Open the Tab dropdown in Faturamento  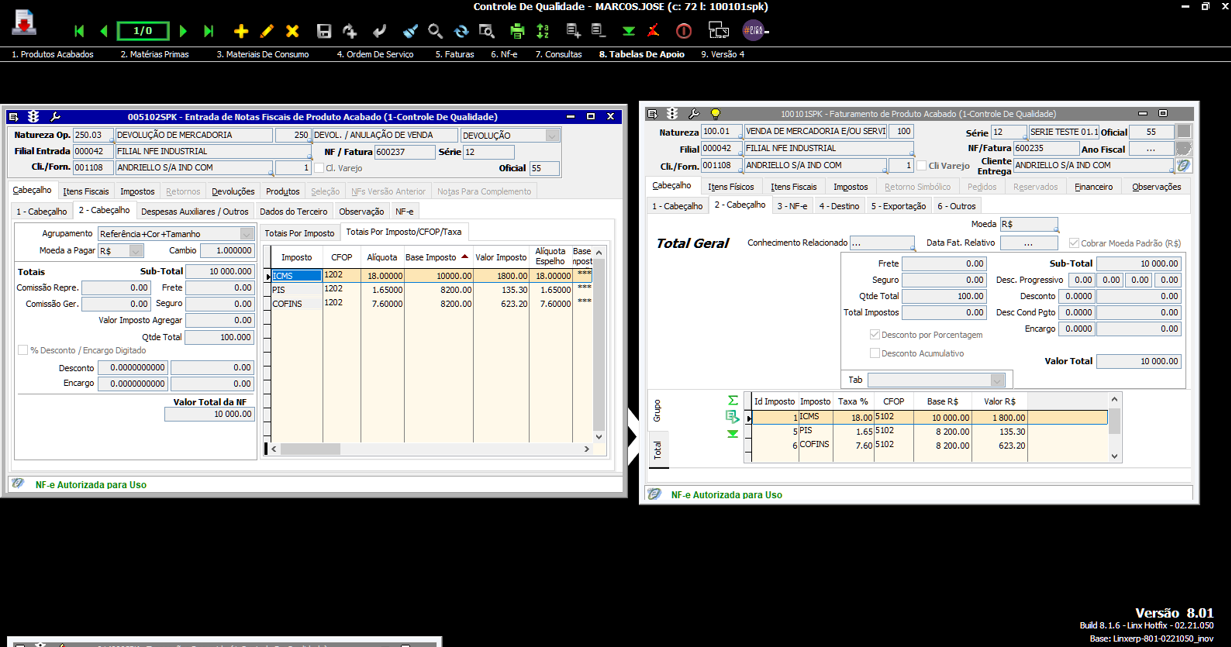[x=997, y=380]
